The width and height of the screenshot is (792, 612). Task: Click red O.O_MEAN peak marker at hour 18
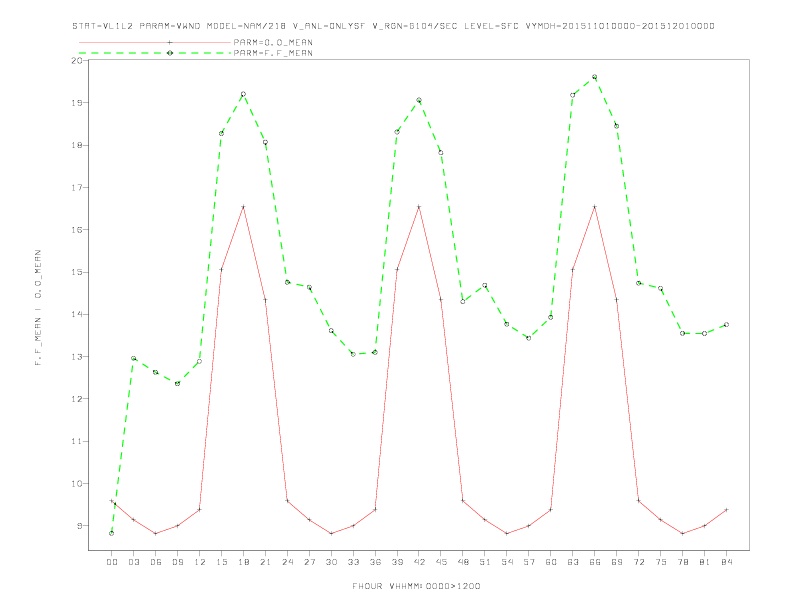tap(243, 207)
